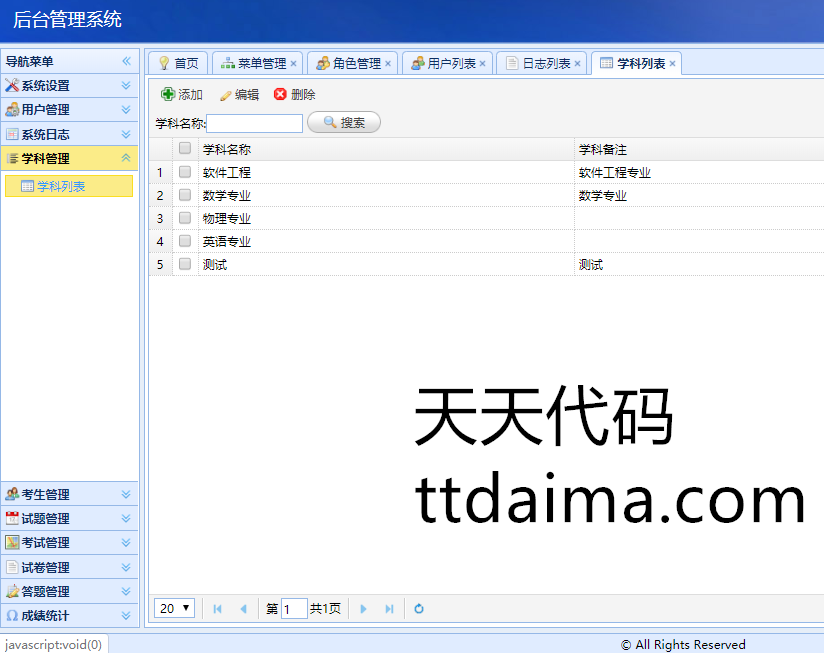Select the 物理专业 row checkbox
The height and width of the screenshot is (653, 824).
coord(185,218)
